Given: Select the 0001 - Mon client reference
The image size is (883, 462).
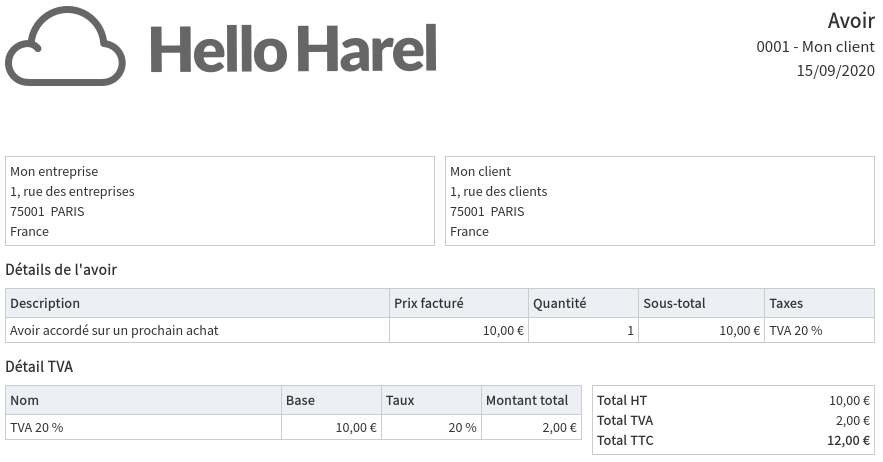Looking at the screenshot, I should coord(815,46).
